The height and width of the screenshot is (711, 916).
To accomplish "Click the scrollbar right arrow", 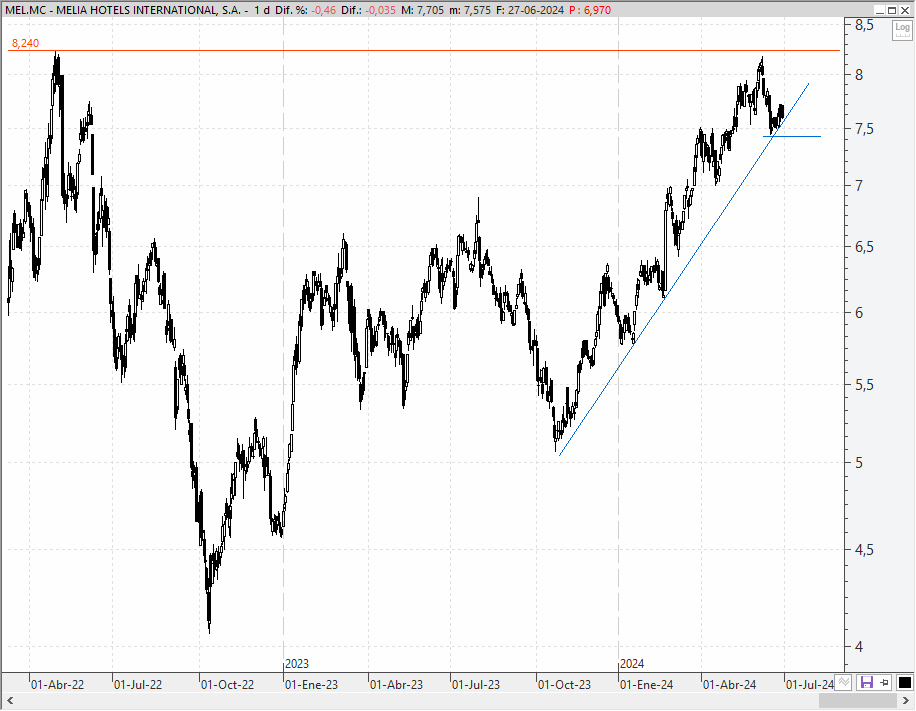I will tap(906, 700).
